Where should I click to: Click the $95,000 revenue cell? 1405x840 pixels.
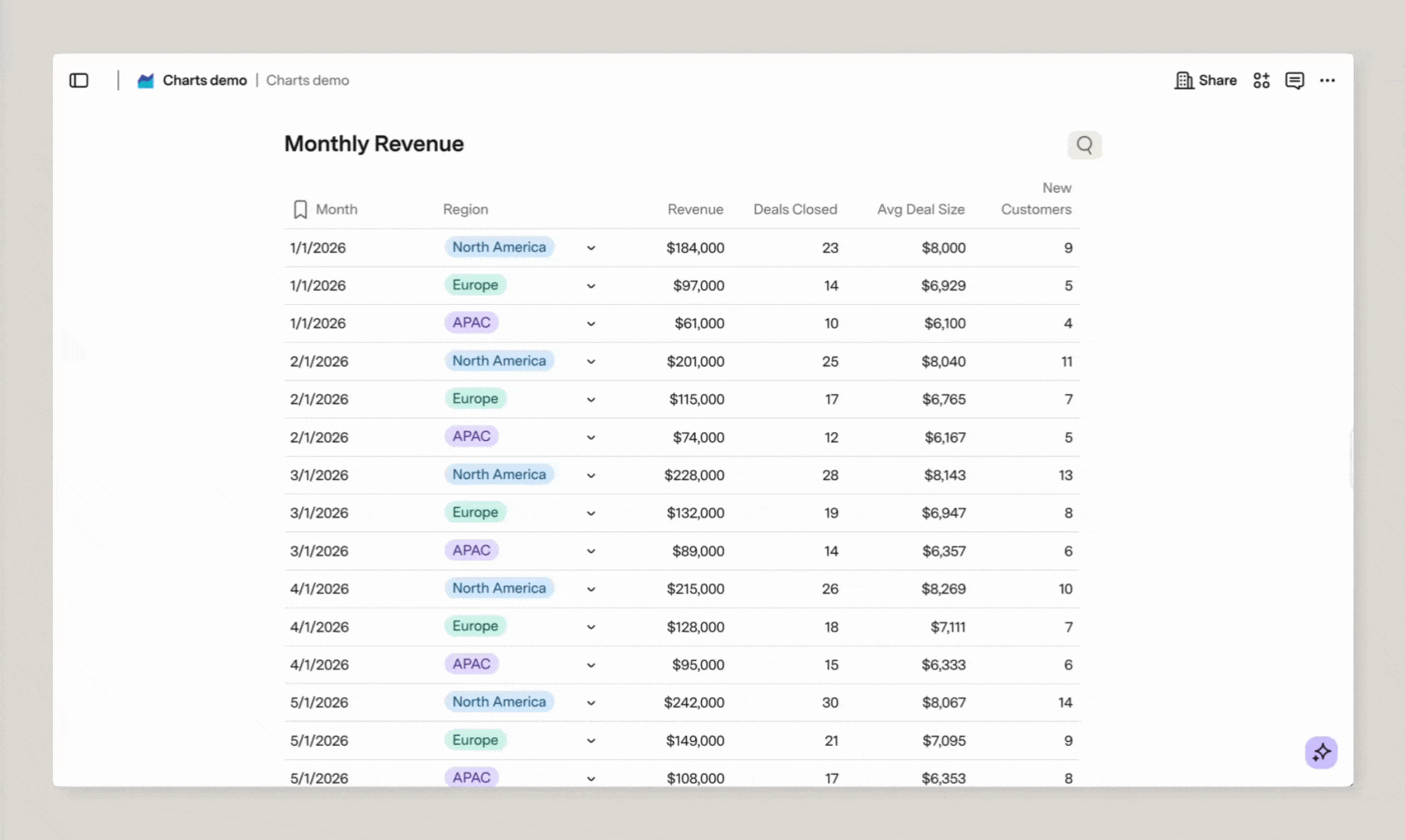click(x=698, y=665)
